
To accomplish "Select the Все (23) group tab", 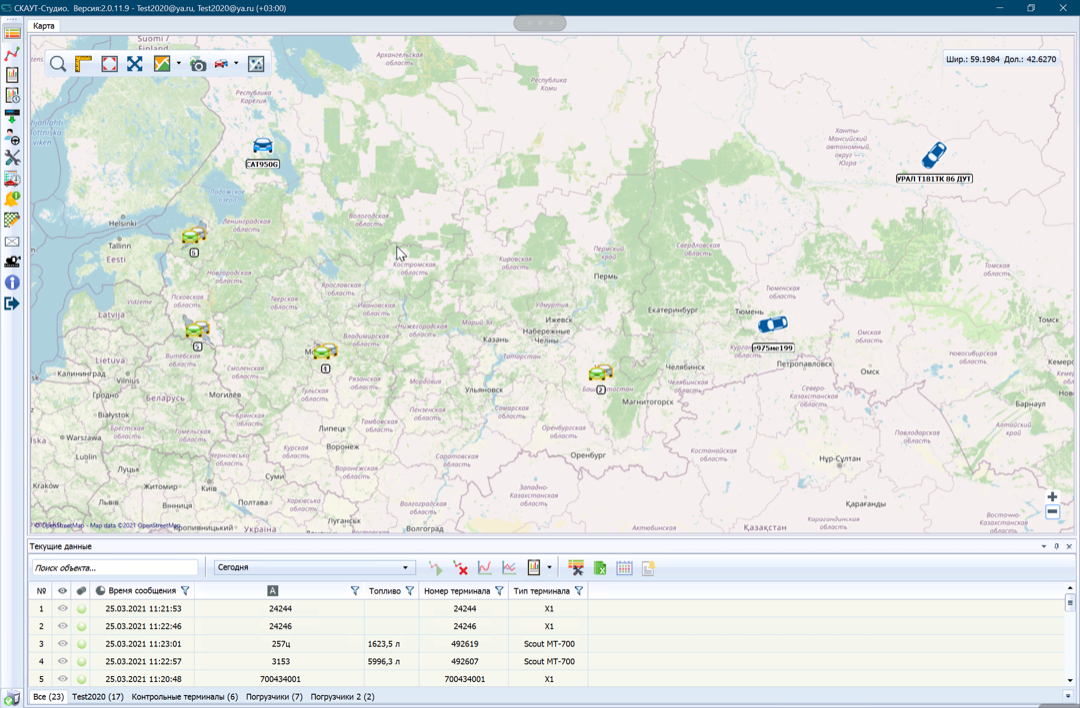I will (x=49, y=697).
